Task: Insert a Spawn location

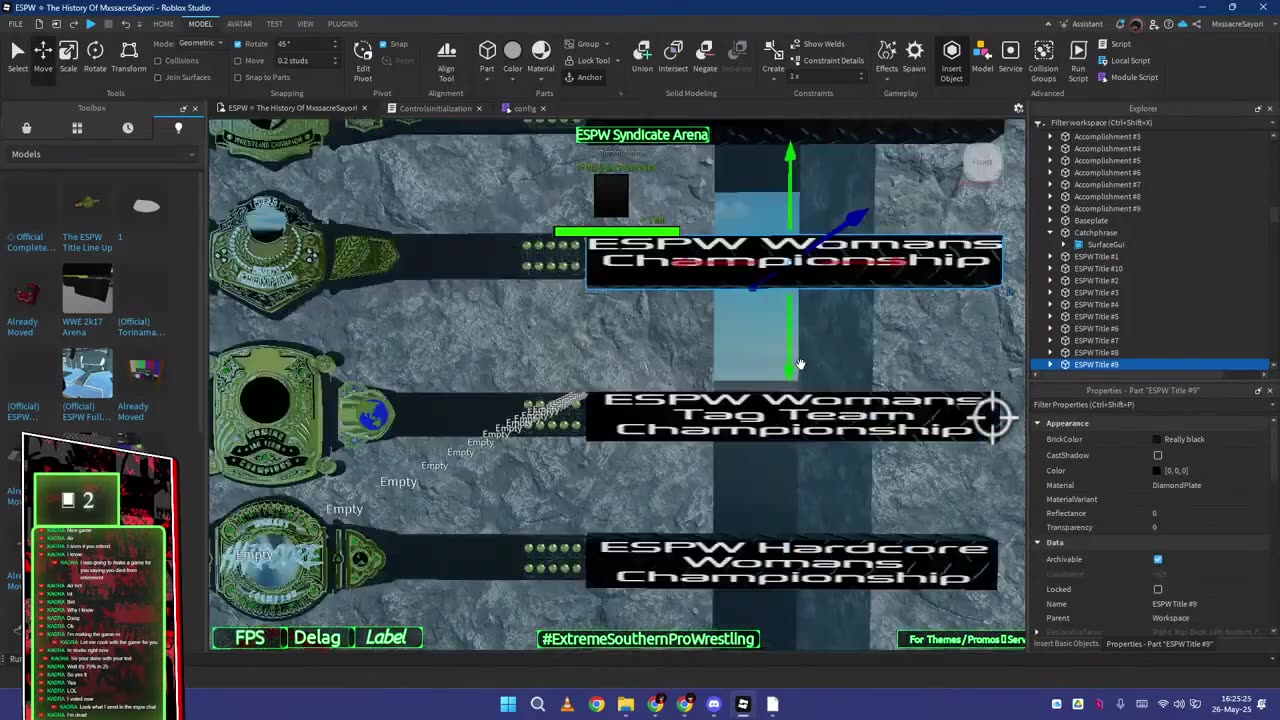Action: pos(914,56)
